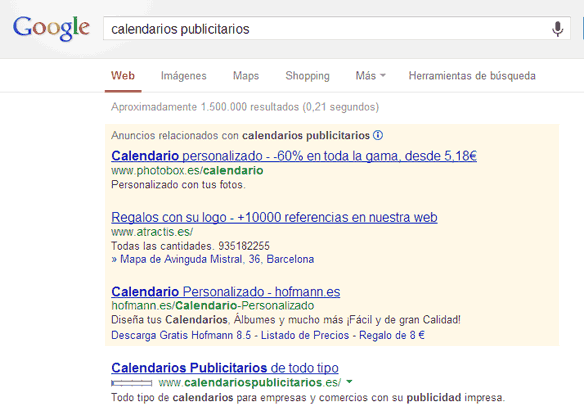This screenshot has width=584, height=420.
Task: Open Calendario personalizado -60% ad link
Action: click(294, 156)
